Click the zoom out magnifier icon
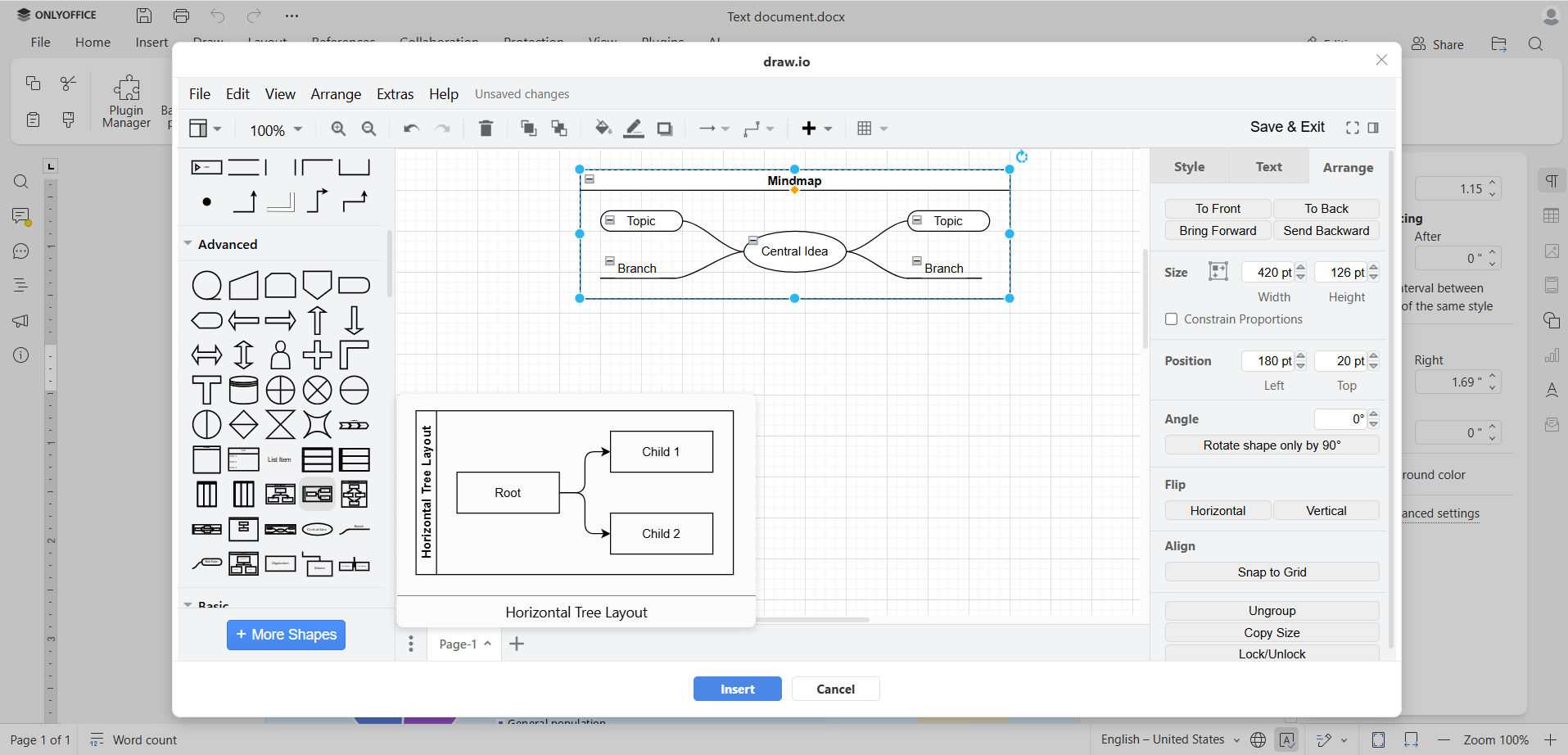This screenshot has width=1568, height=755. pyautogui.click(x=369, y=129)
